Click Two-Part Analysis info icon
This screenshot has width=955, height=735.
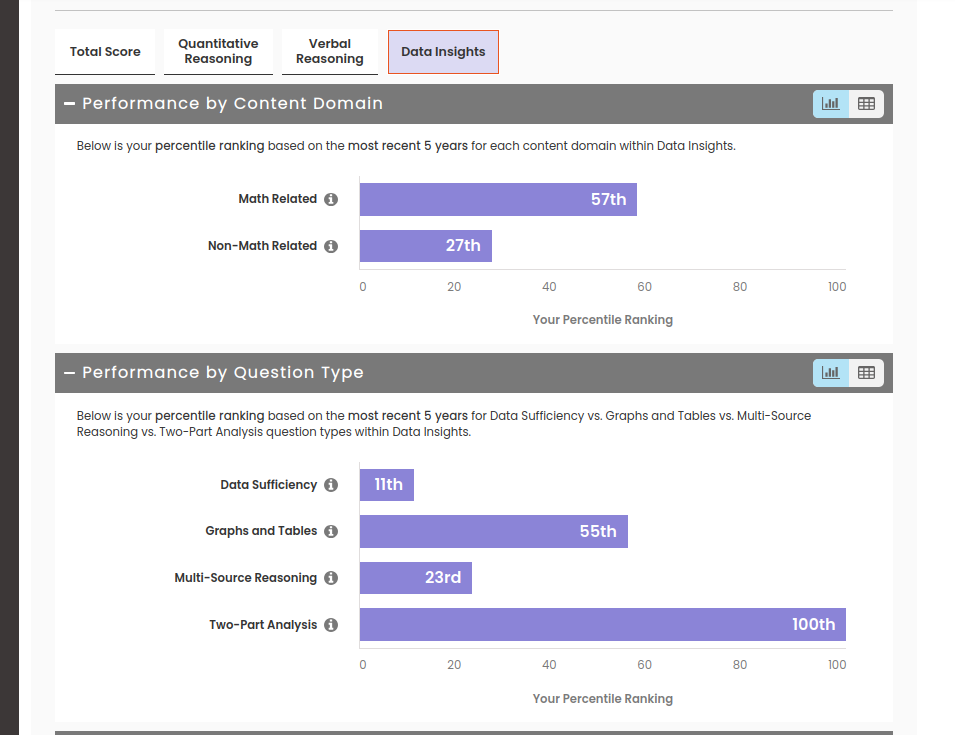click(331, 625)
